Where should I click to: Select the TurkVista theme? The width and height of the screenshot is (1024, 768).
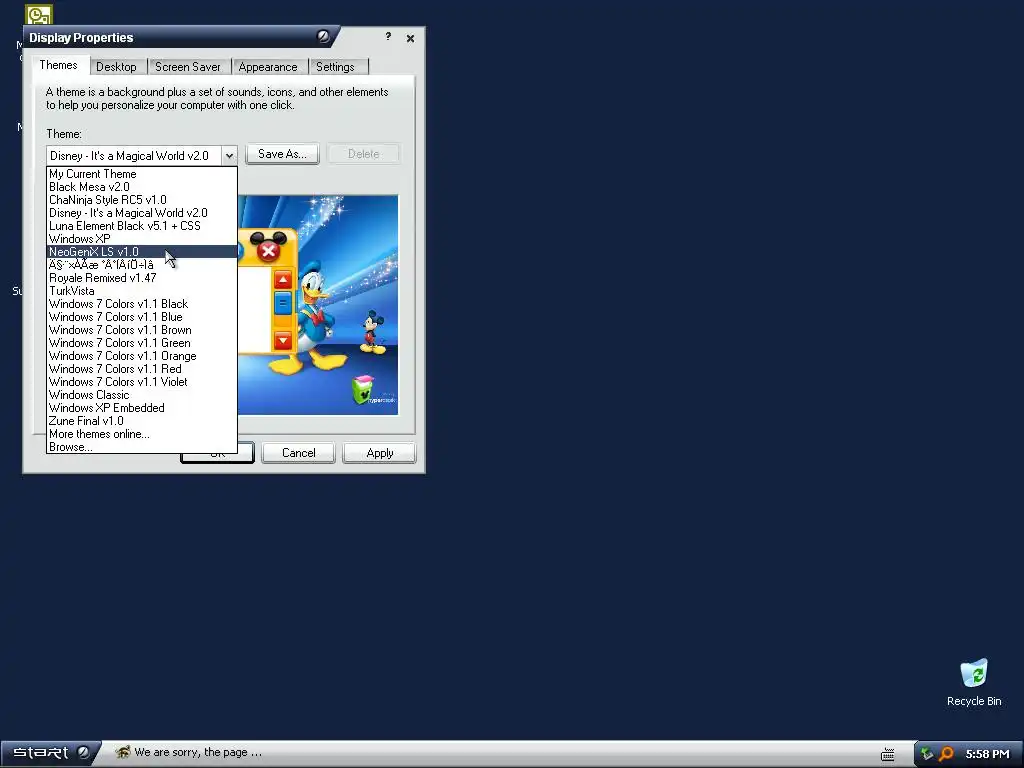point(142,291)
